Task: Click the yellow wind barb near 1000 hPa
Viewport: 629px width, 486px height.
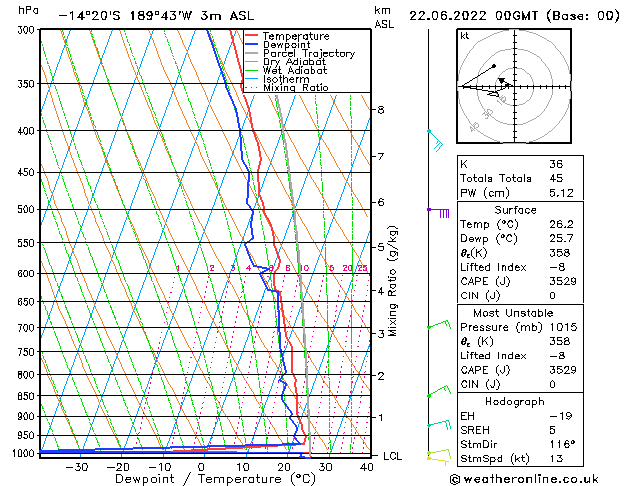Action: [438, 460]
